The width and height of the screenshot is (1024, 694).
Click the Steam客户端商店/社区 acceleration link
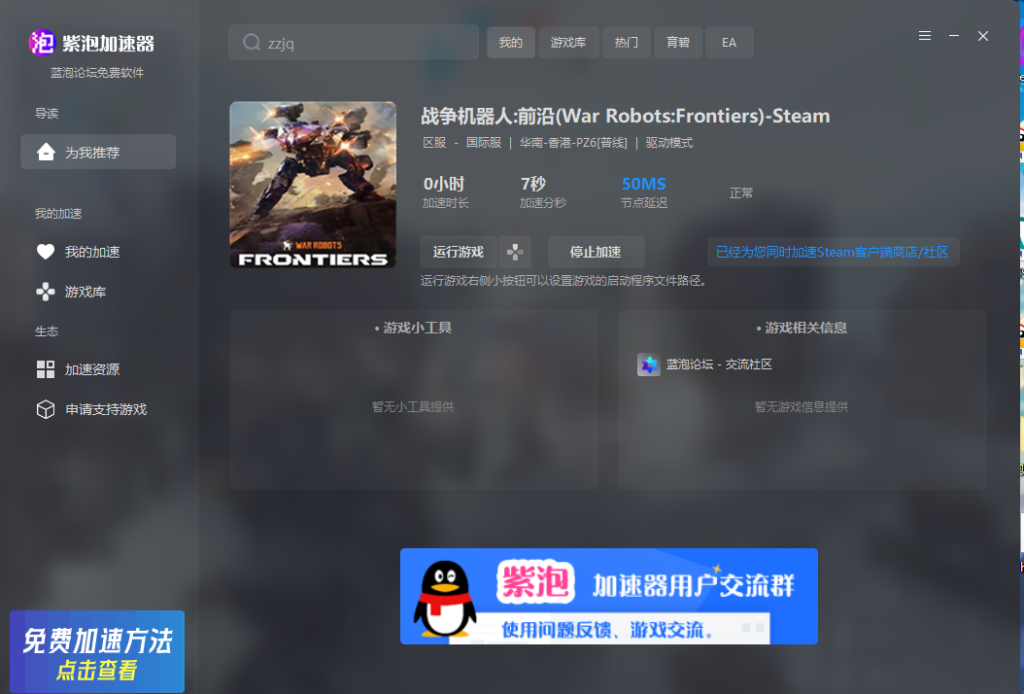coord(833,252)
